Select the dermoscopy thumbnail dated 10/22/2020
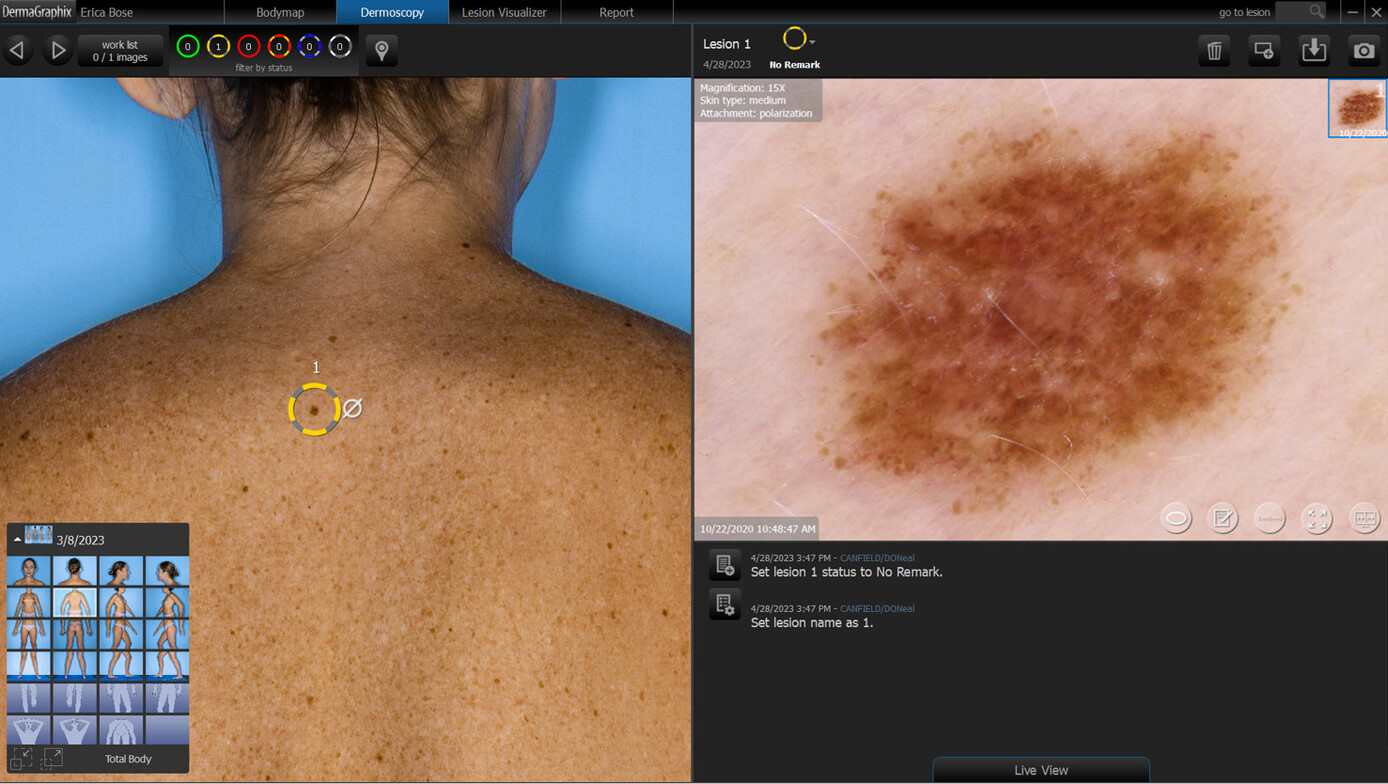Viewport: 1388px width, 784px height. click(x=1357, y=108)
